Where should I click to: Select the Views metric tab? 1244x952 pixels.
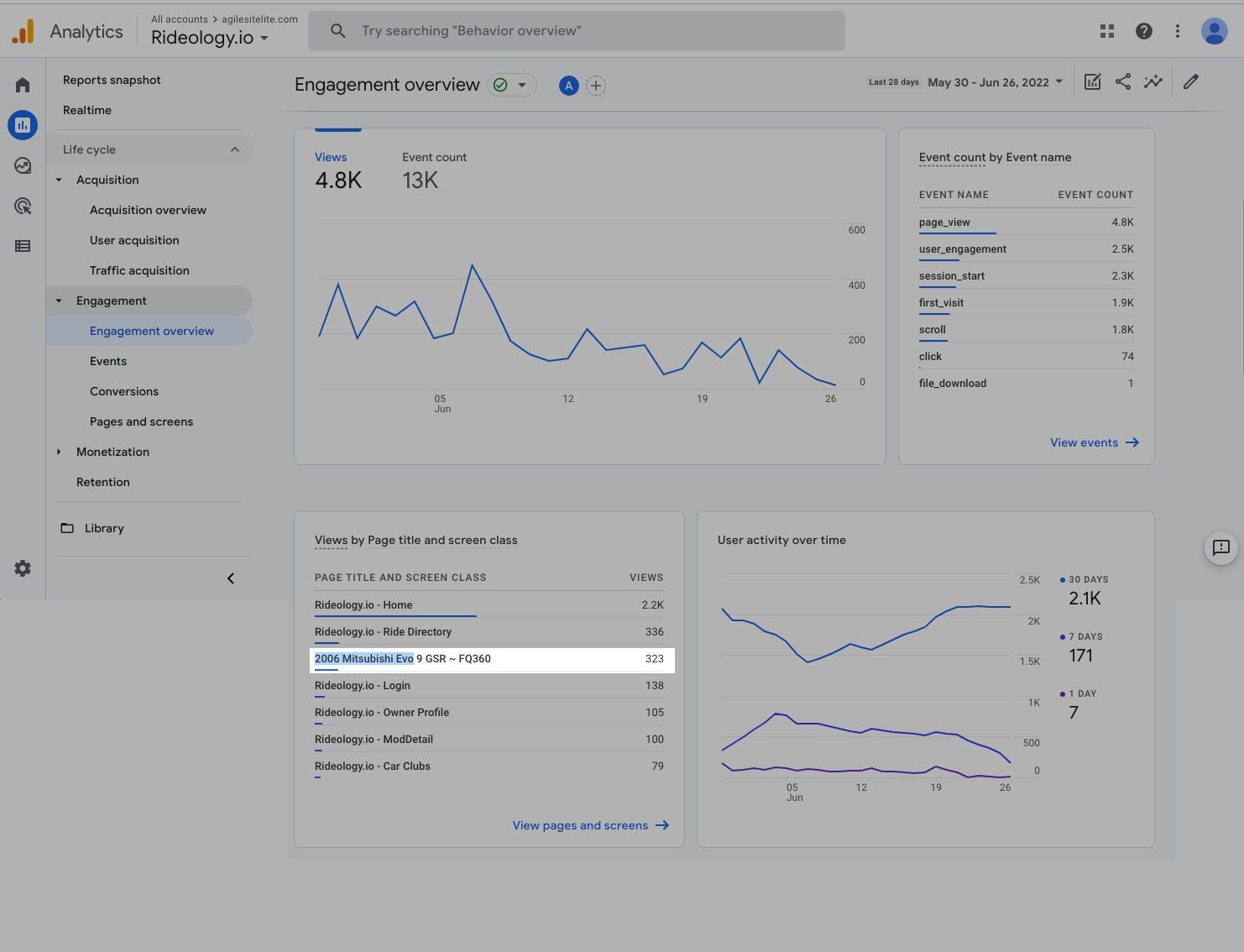tap(338, 170)
